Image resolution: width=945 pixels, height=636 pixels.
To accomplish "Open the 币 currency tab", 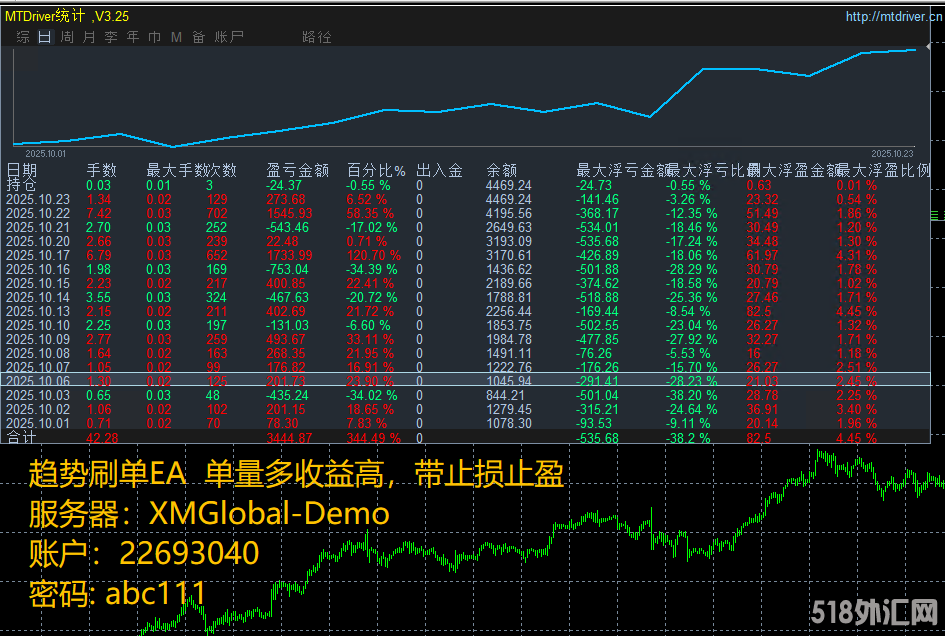I will coord(155,37).
